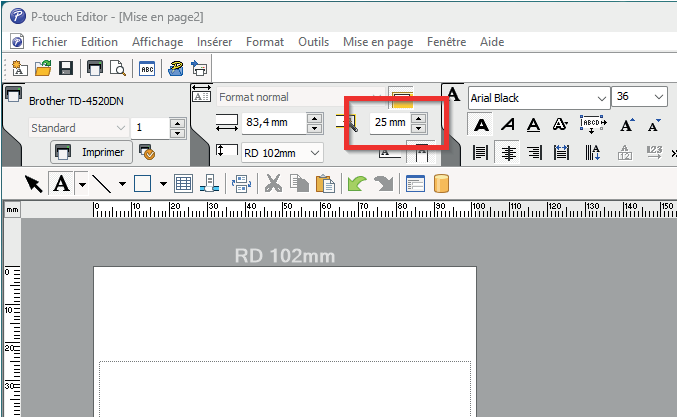
Task: Create a new layout with toolbar icon
Action: point(19,68)
